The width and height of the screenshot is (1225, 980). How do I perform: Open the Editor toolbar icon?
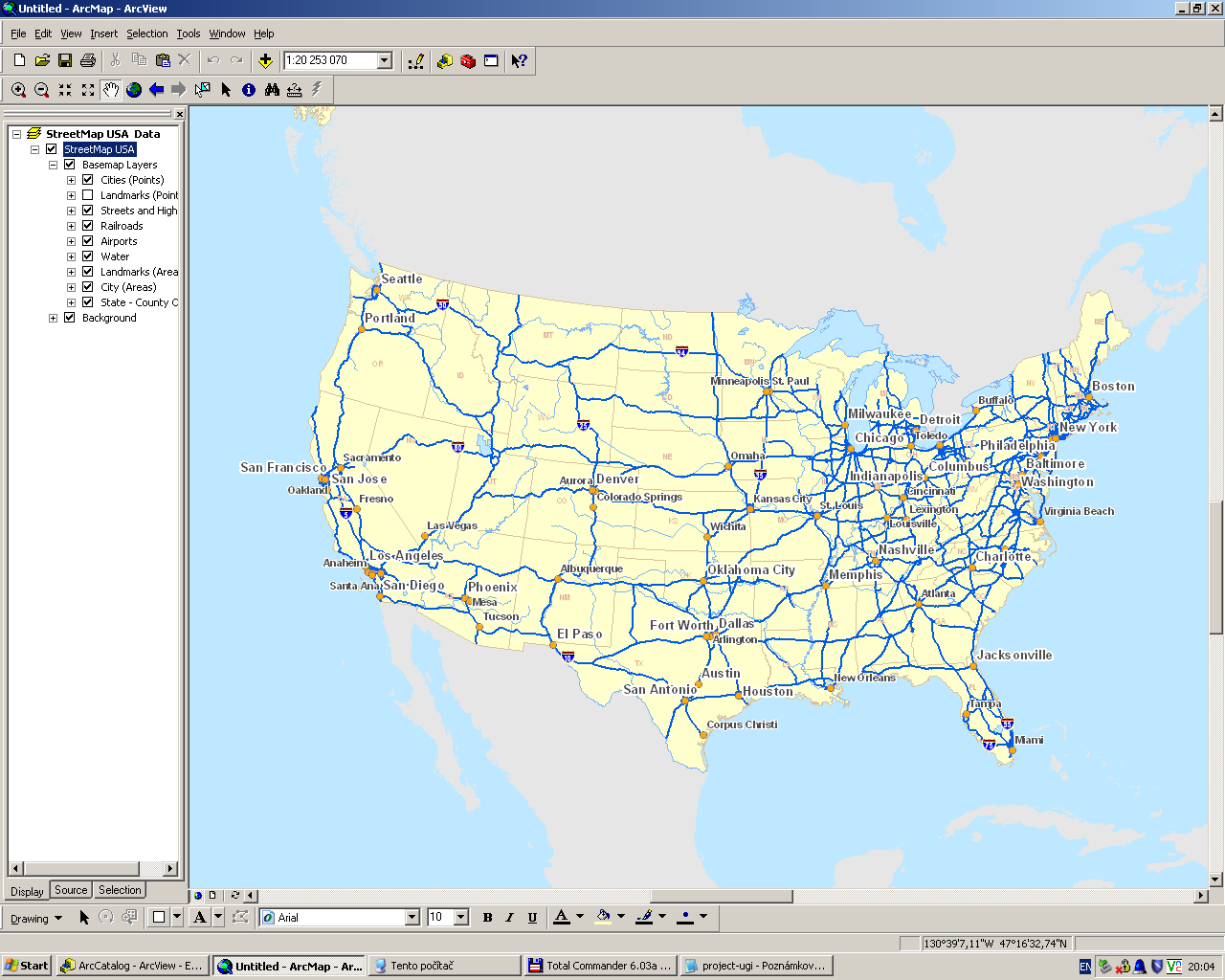tap(416, 60)
